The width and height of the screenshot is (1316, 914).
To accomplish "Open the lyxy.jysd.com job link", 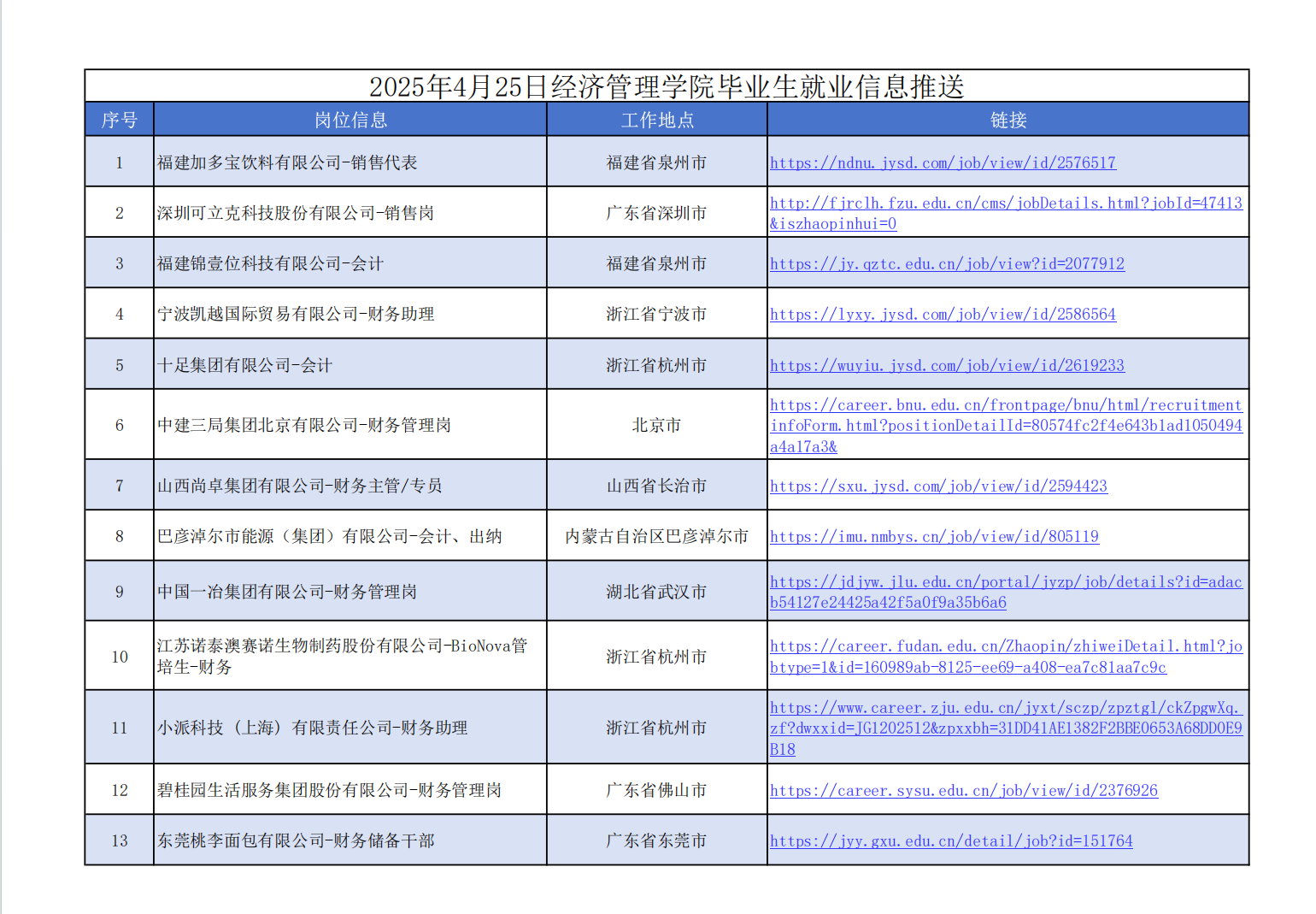I will [x=943, y=314].
